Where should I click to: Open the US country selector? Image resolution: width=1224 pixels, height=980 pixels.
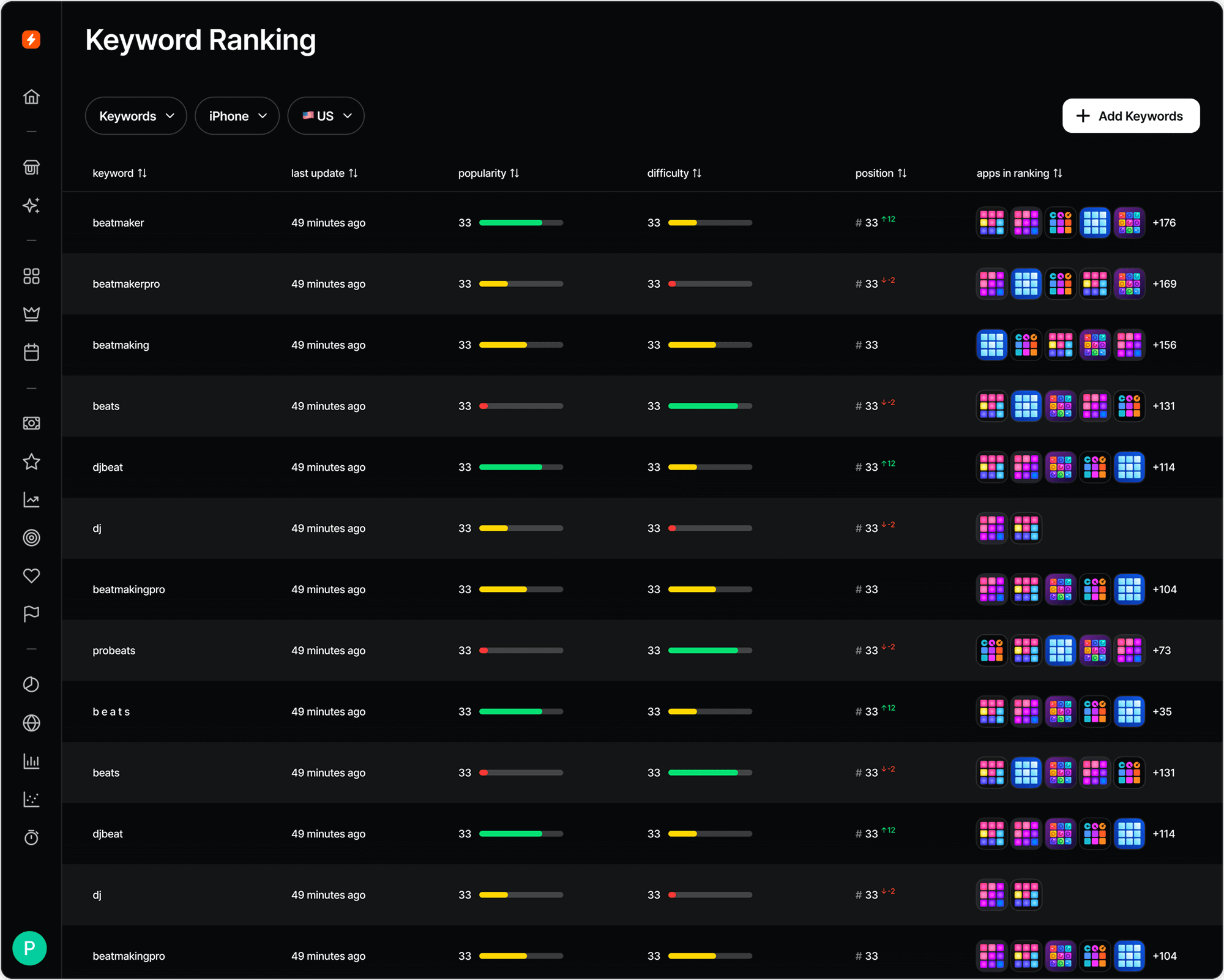click(x=326, y=116)
